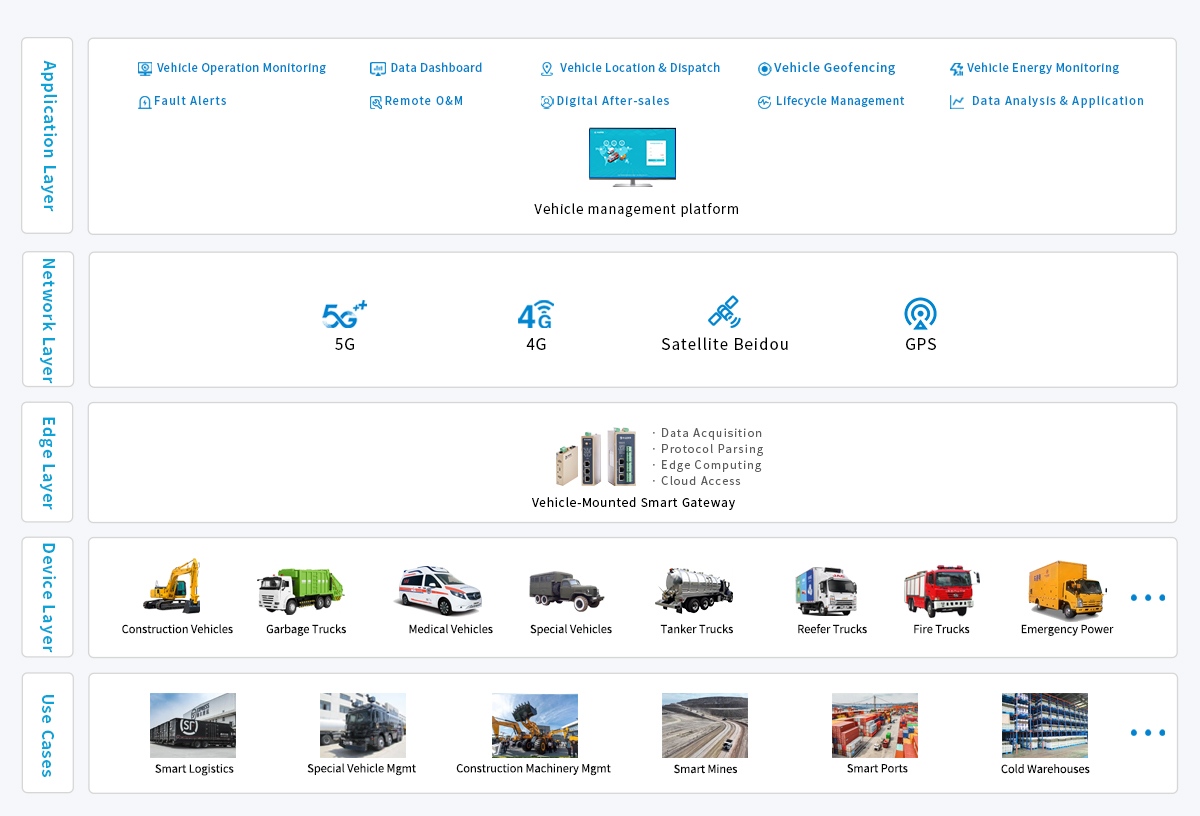The width and height of the screenshot is (1200, 816).
Task: Select the Fire Trucks image
Action: (941, 591)
